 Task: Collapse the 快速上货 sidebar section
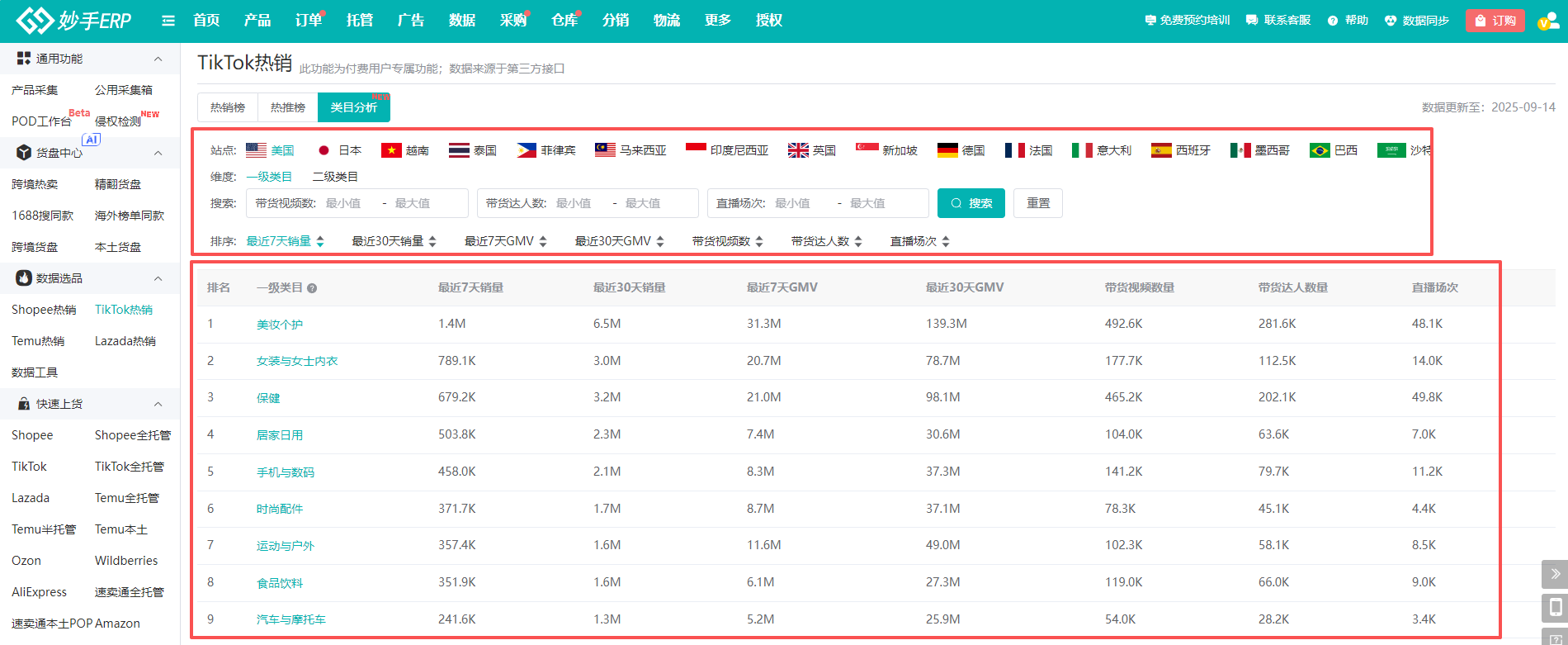coord(158,404)
